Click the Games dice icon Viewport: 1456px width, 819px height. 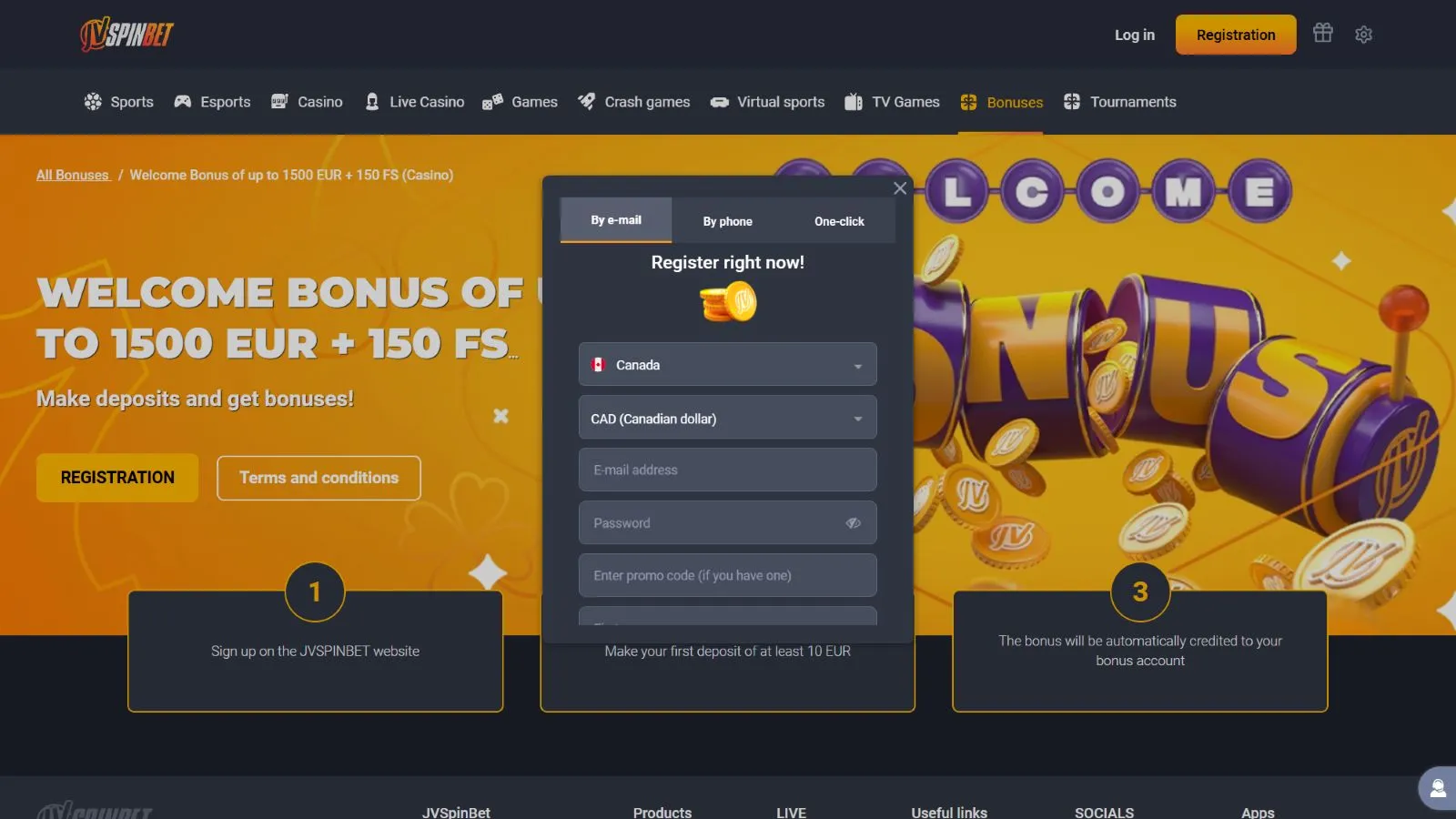click(492, 102)
